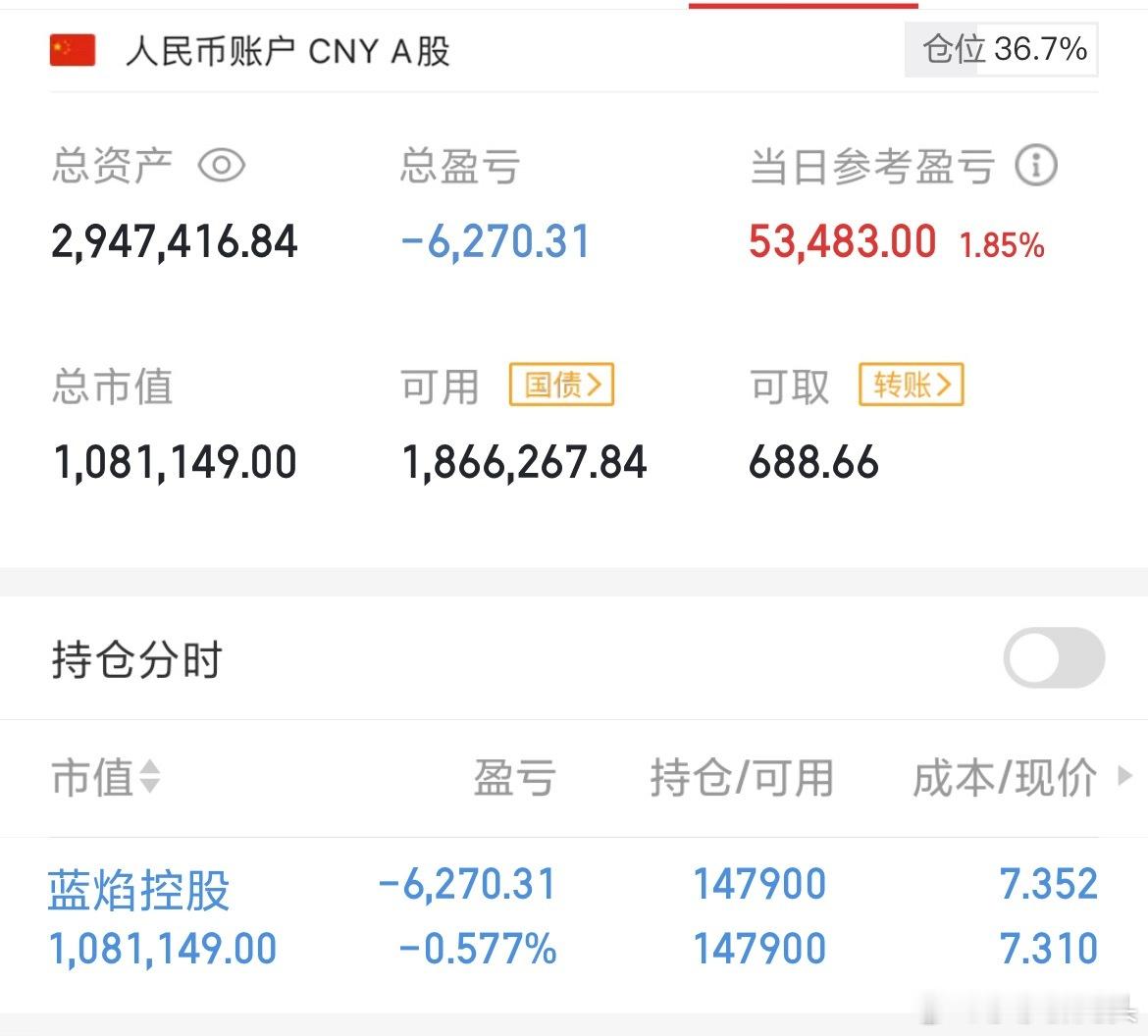Open the 当日参考盈亏 info icon
Screen dimensions: 1148x1036
click(x=1036, y=166)
